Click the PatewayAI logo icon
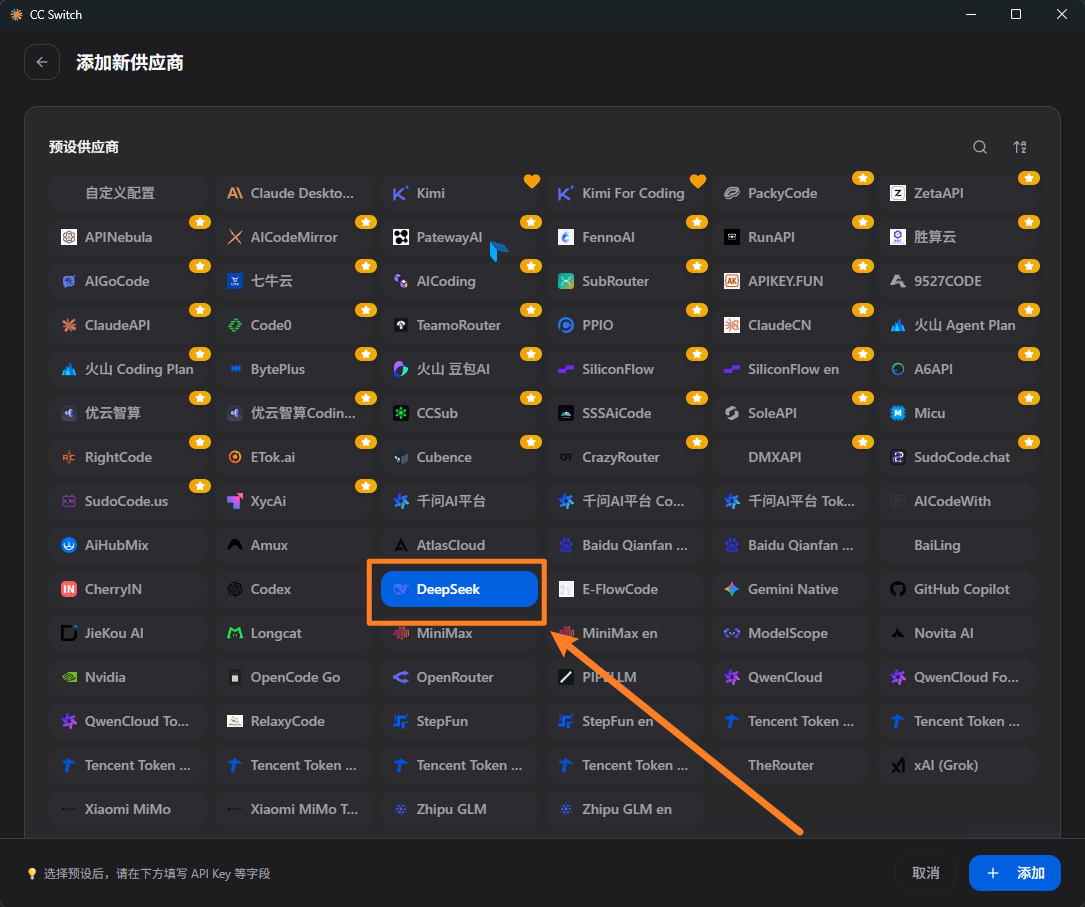The width and height of the screenshot is (1085, 907). point(401,237)
